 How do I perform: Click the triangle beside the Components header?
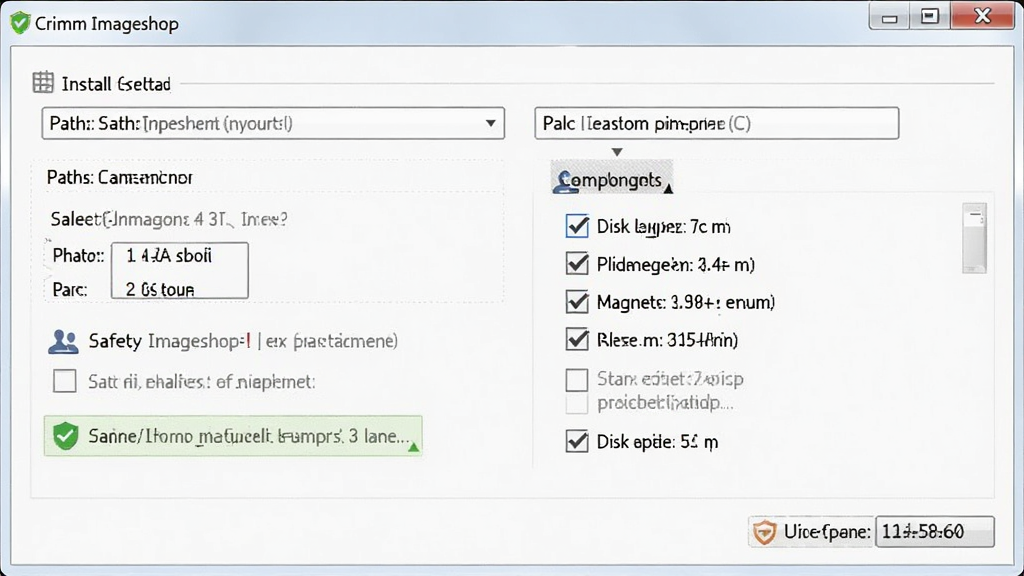(x=668, y=189)
